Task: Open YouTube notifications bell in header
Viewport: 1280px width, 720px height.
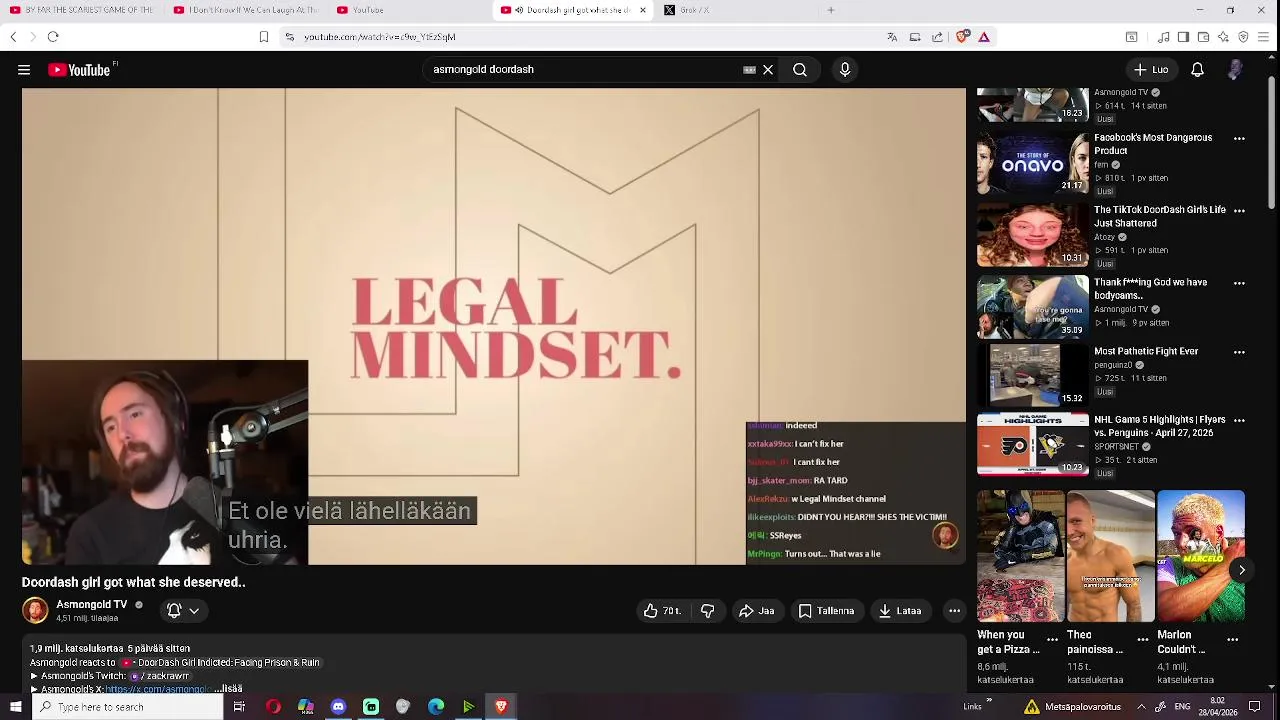Action: click(x=1197, y=70)
